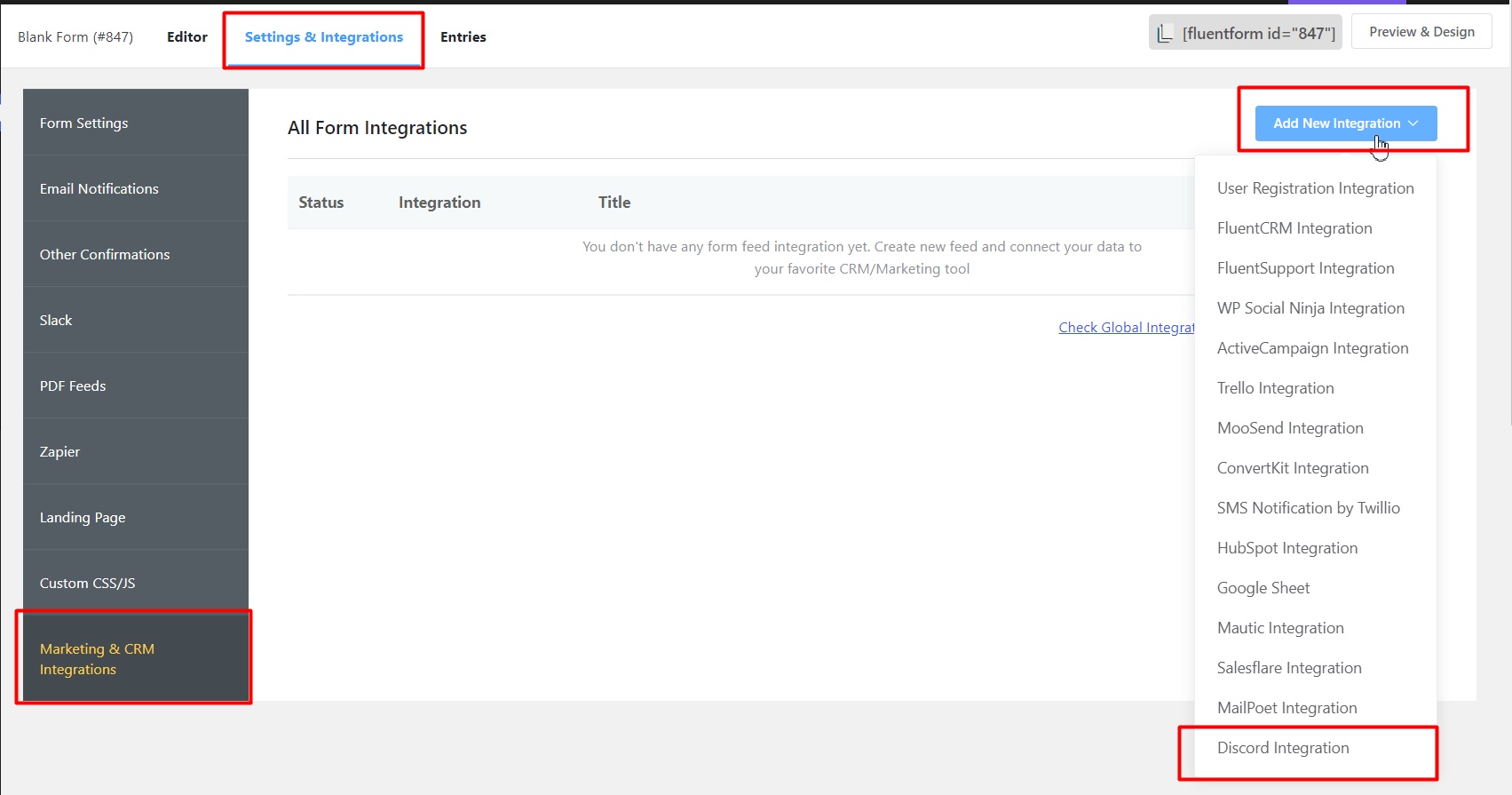Click the Integration column header
Image resolution: width=1512 pixels, height=795 pixels.
[439, 203]
